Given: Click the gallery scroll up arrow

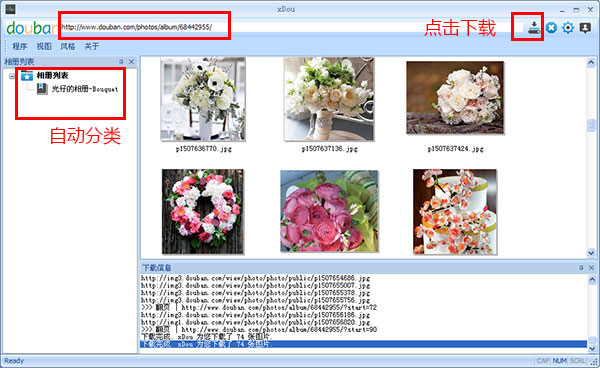Looking at the screenshot, I should click(x=591, y=62).
